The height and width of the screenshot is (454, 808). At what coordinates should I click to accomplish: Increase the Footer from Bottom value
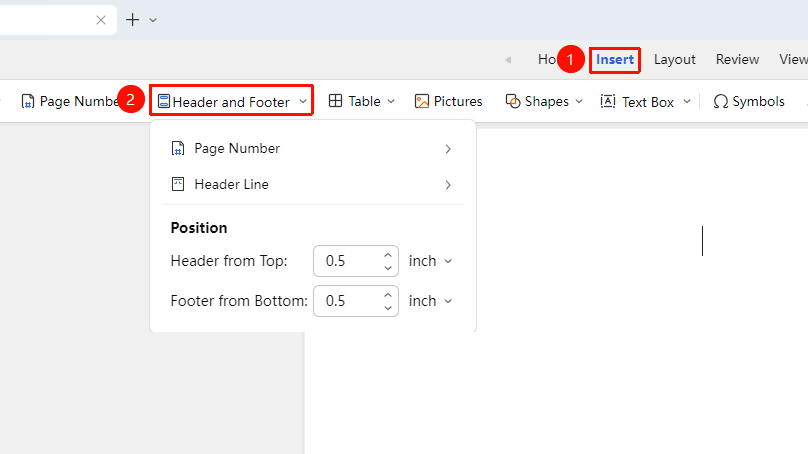click(x=388, y=294)
